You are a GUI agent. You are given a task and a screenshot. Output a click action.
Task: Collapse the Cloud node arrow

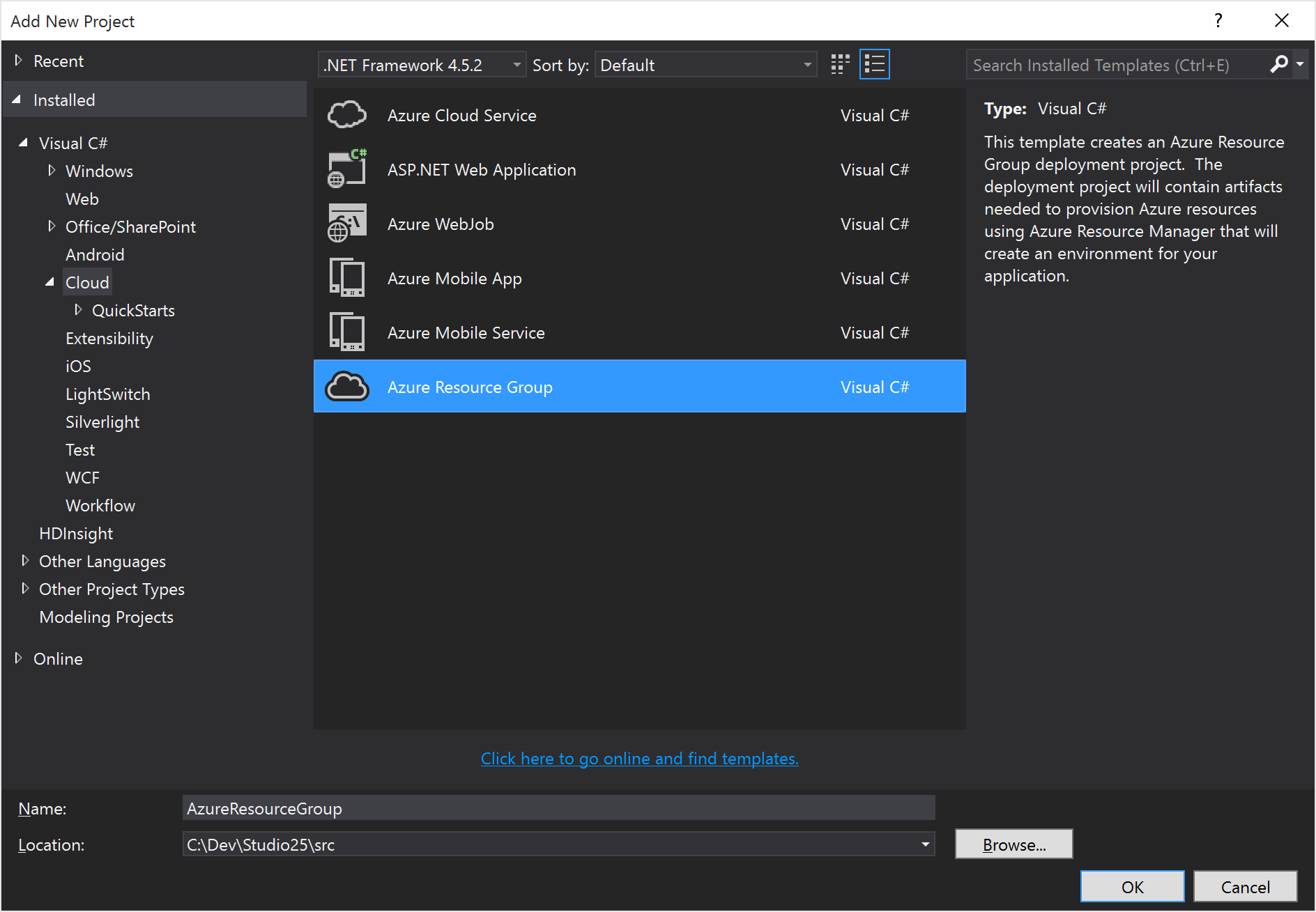tap(49, 282)
